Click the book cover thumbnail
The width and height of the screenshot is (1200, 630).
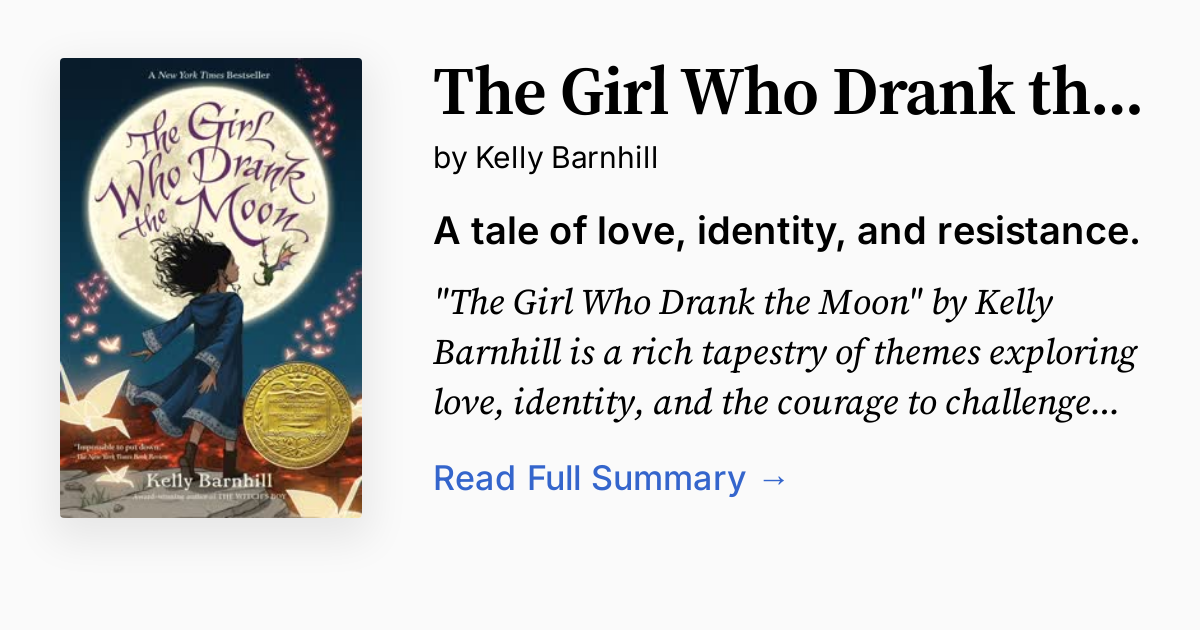pyautogui.click(x=210, y=287)
